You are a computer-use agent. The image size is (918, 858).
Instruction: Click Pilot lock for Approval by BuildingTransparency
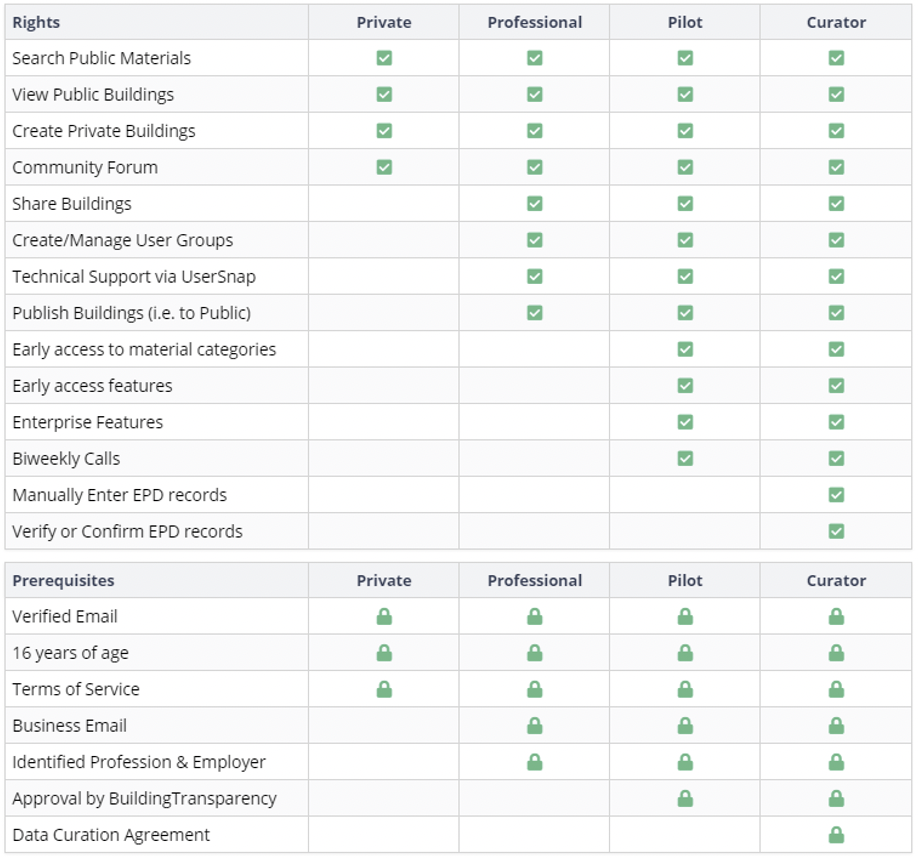pos(685,799)
